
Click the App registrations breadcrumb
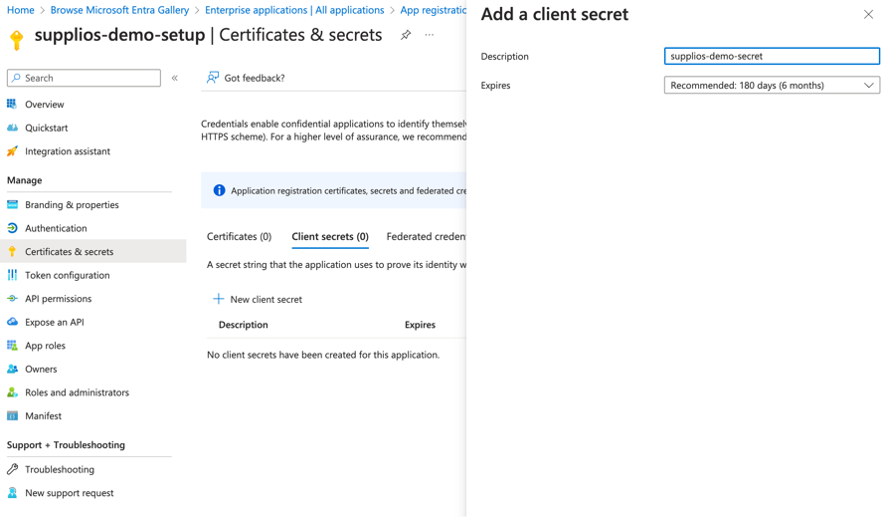click(x=433, y=10)
